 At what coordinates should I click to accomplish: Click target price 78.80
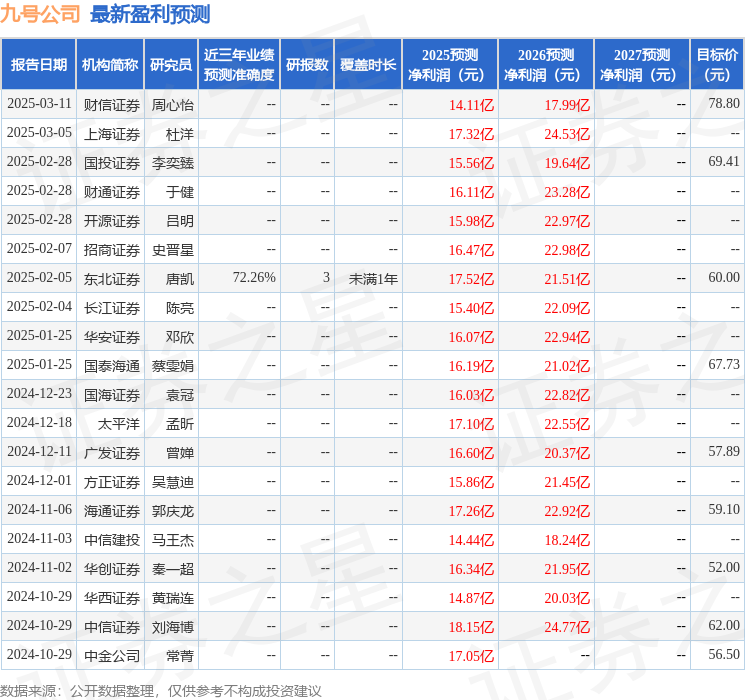(x=724, y=103)
